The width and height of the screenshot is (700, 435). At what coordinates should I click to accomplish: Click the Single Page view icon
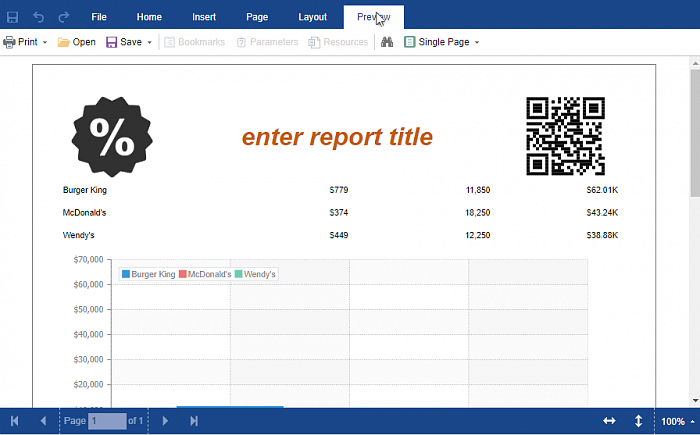tap(409, 42)
